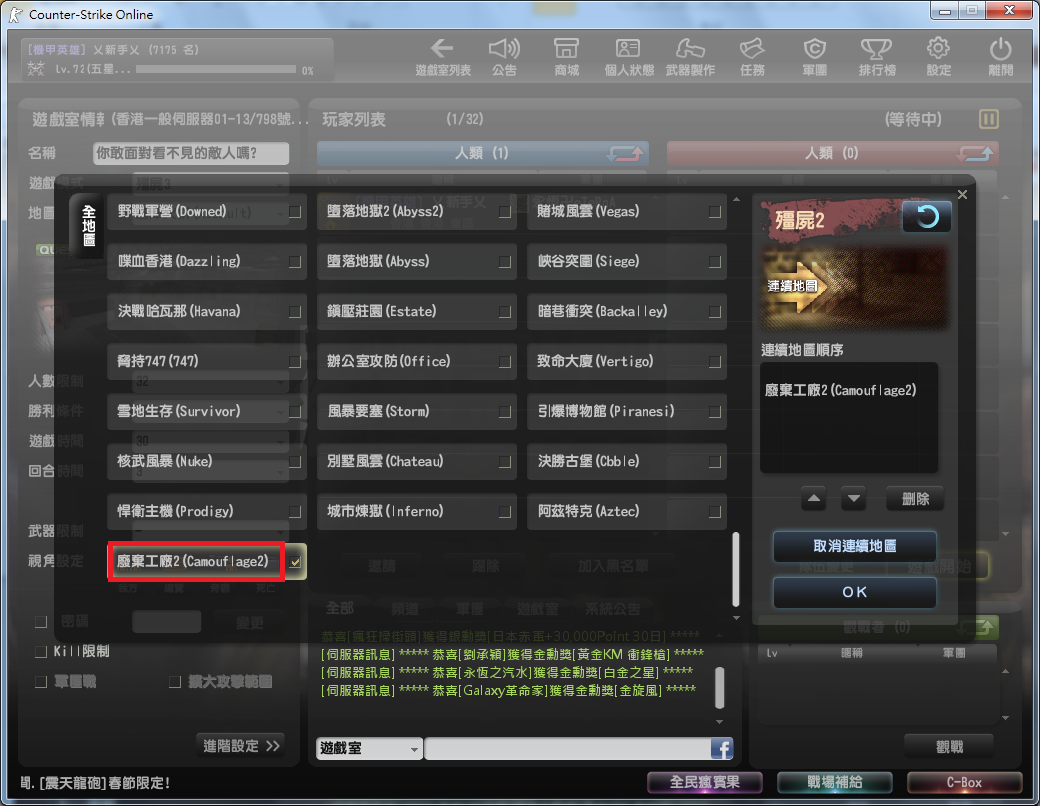Click the 觀戰 spectate button
This screenshot has height=806, width=1040.
point(948,747)
